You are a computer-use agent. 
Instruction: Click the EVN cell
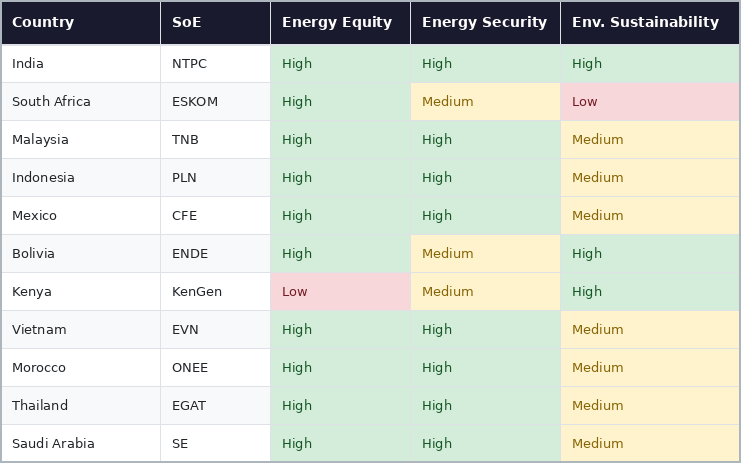point(215,330)
